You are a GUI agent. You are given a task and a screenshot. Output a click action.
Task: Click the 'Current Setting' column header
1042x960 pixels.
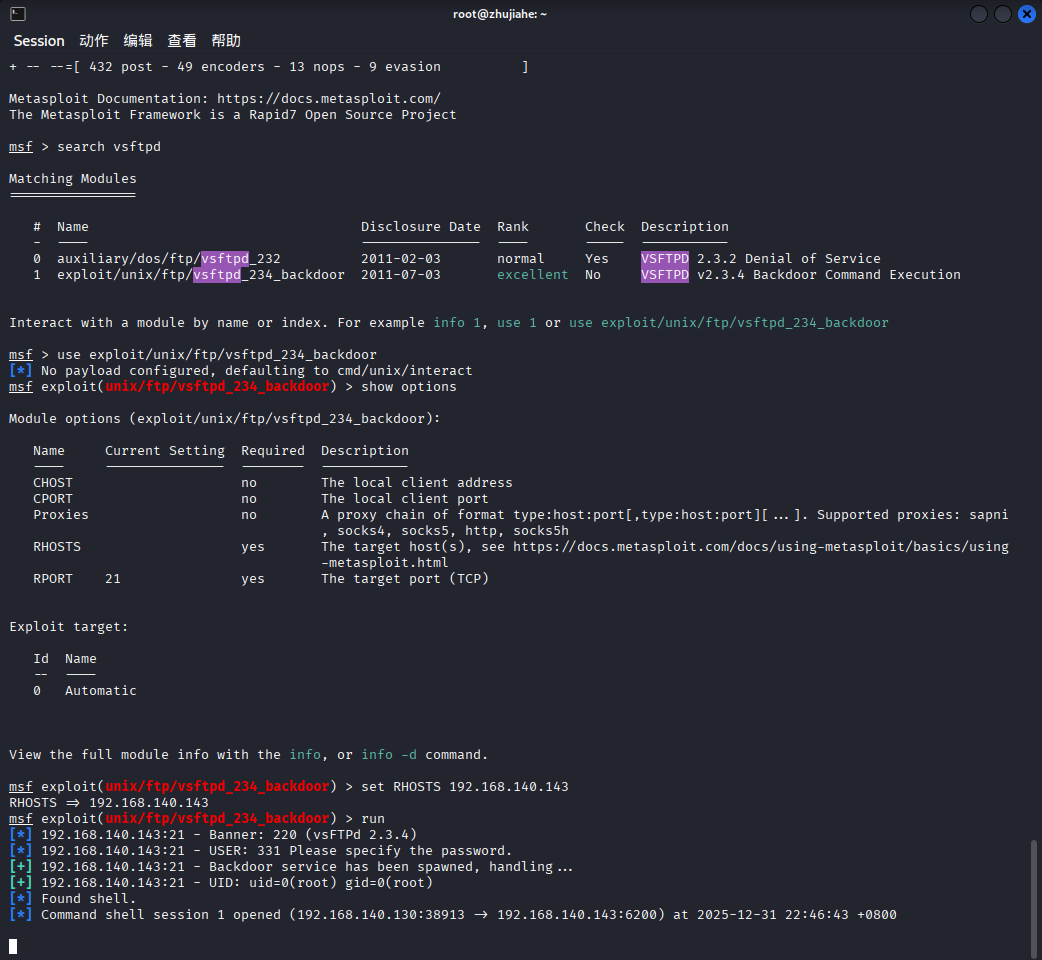pos(165,450)
